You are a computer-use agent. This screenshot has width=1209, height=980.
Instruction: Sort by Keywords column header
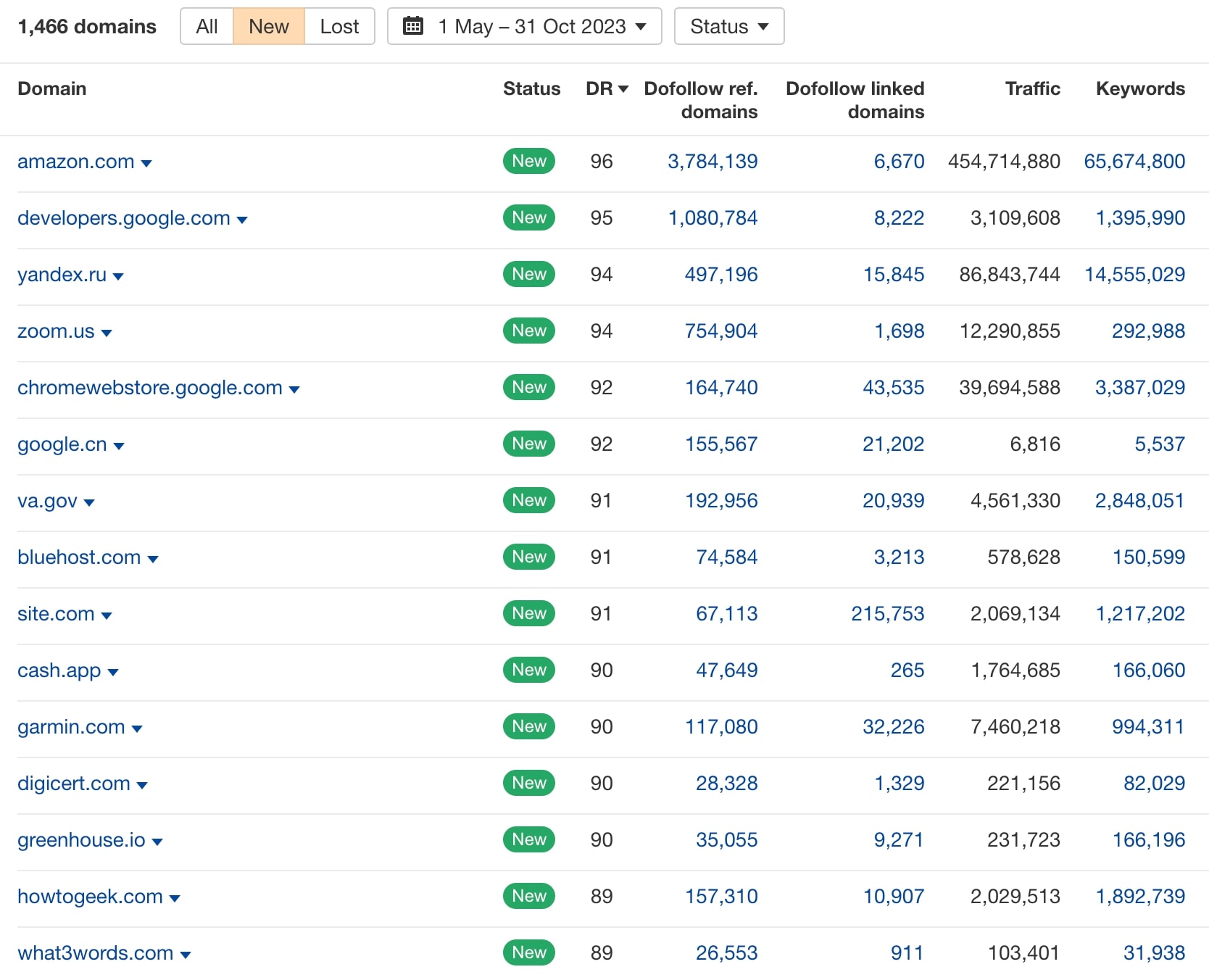[x=1140, y=88]
